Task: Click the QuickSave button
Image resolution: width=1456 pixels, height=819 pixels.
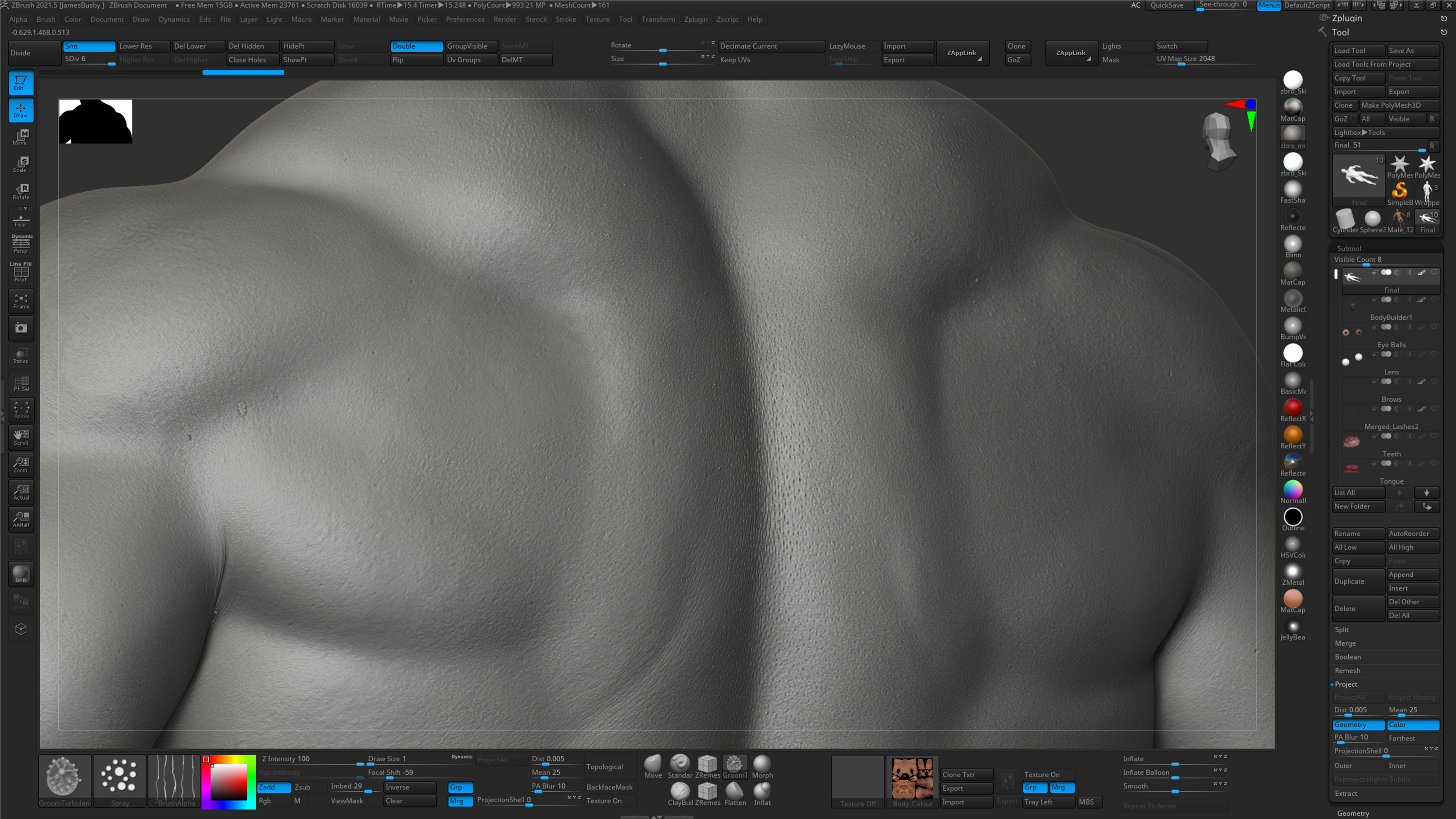Action: (1167, 5)
